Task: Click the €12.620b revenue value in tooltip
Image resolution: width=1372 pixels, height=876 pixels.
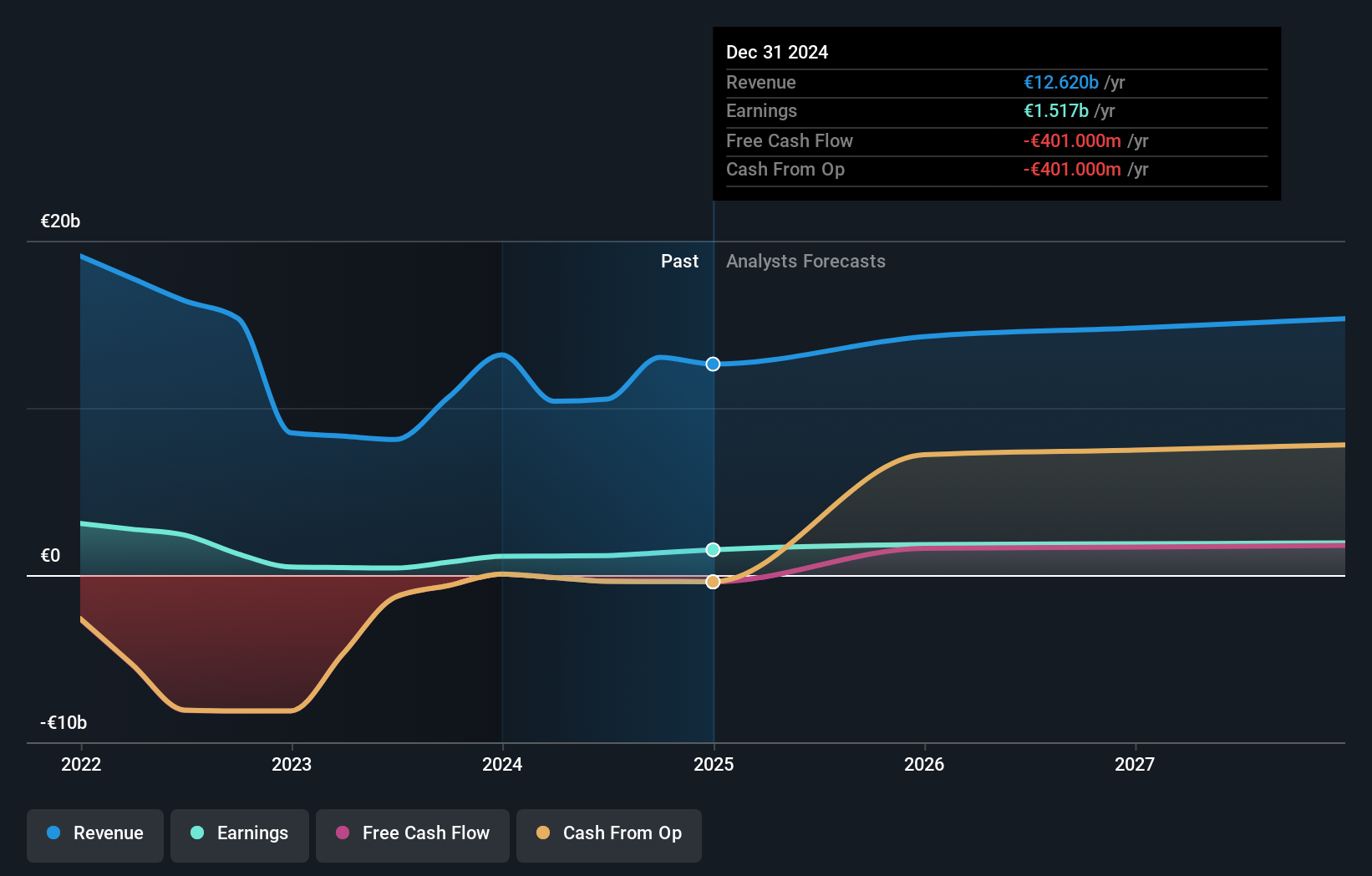Action: point(1061,82)
